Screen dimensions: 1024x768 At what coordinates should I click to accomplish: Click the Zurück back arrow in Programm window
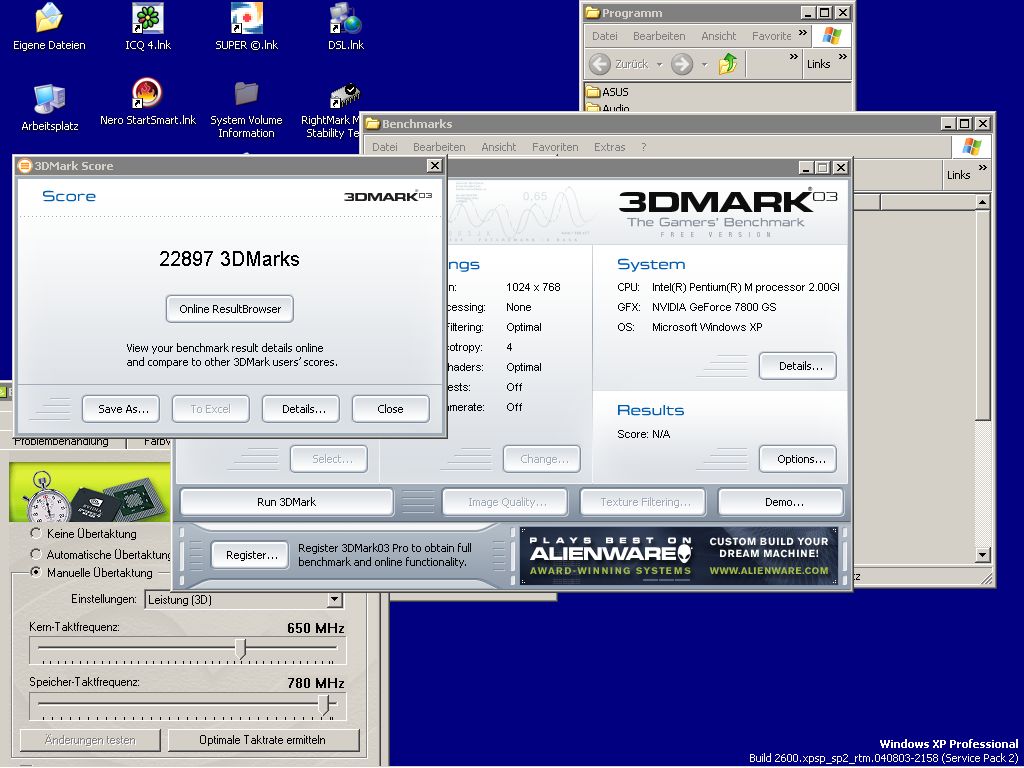600,64
